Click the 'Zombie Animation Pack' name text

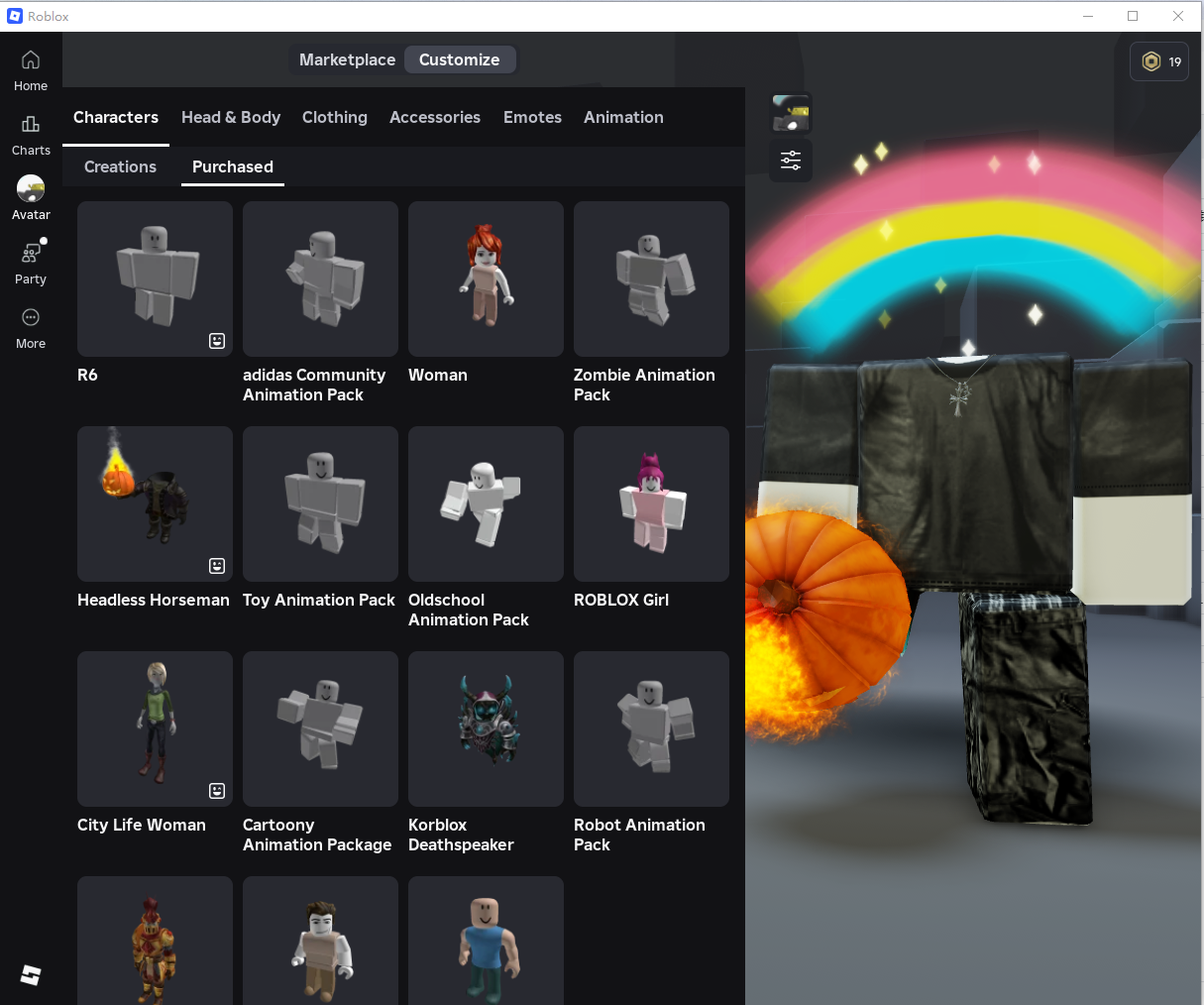click(x=644, y=385)
